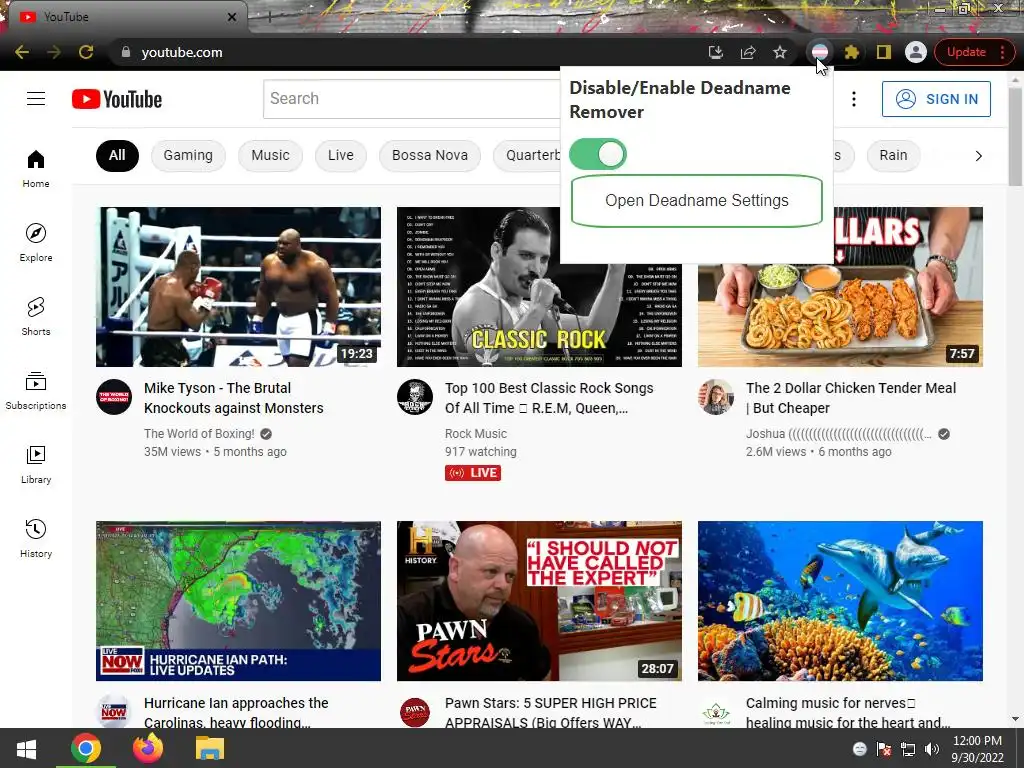The width and height of the screenshot is (1024, 768).
Task: Open the taskbar clock and date
Action: click(977, 748)
